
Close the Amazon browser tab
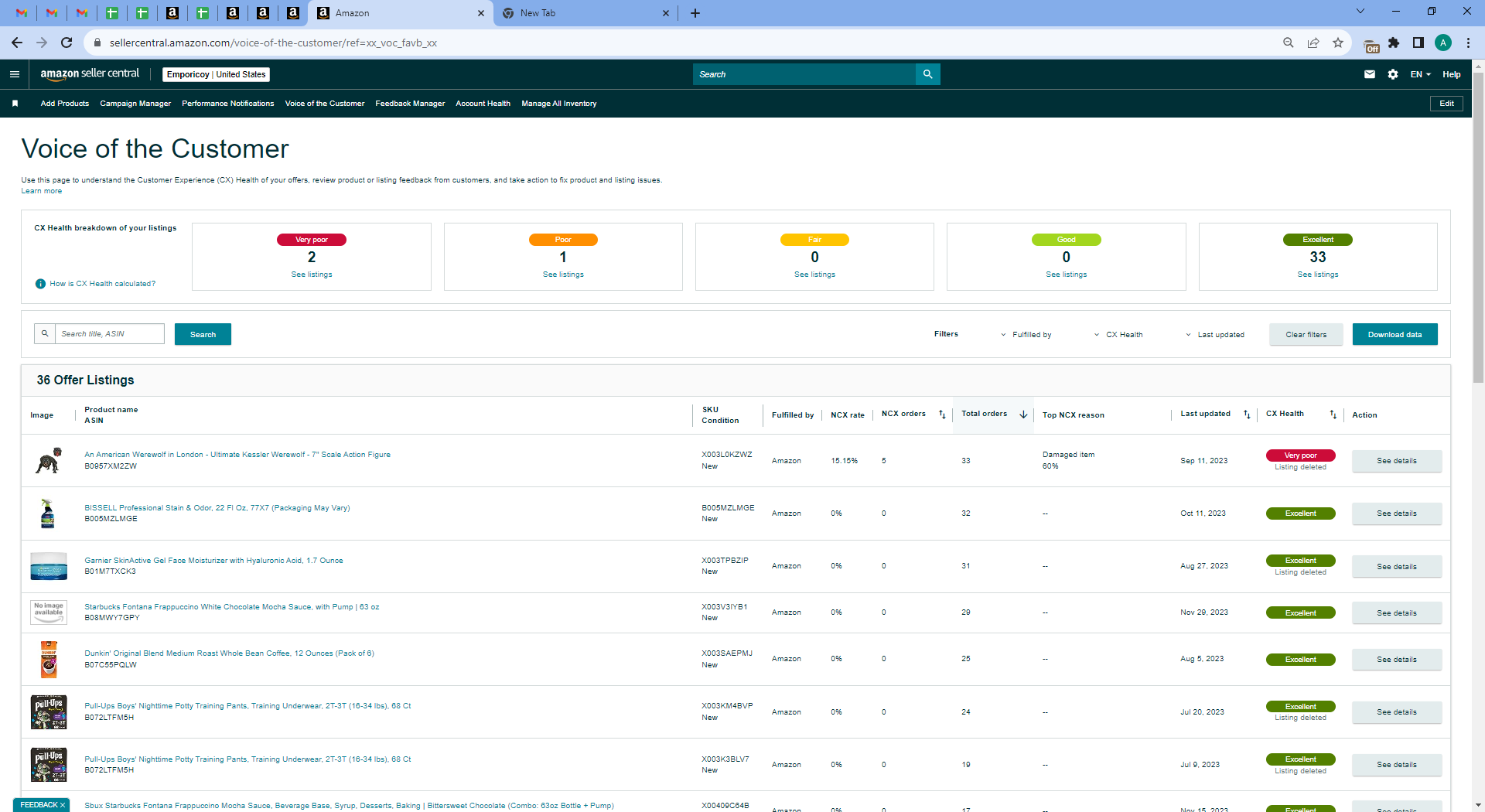click(480, 13)
